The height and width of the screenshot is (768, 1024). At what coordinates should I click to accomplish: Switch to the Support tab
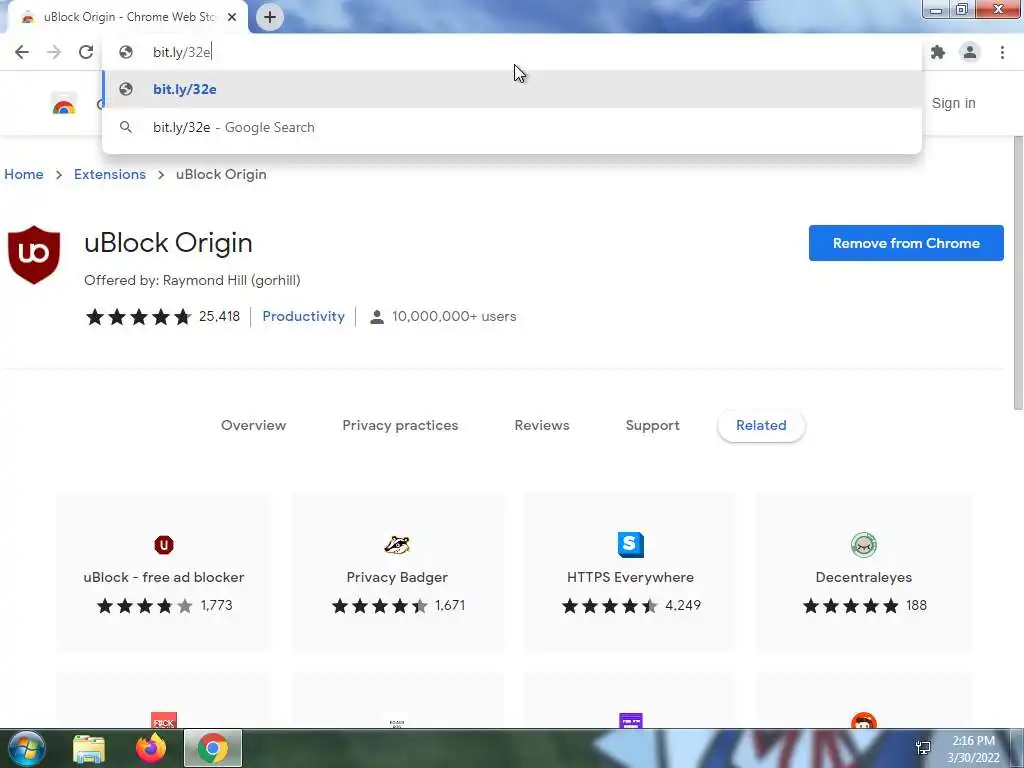pos(652,425)
